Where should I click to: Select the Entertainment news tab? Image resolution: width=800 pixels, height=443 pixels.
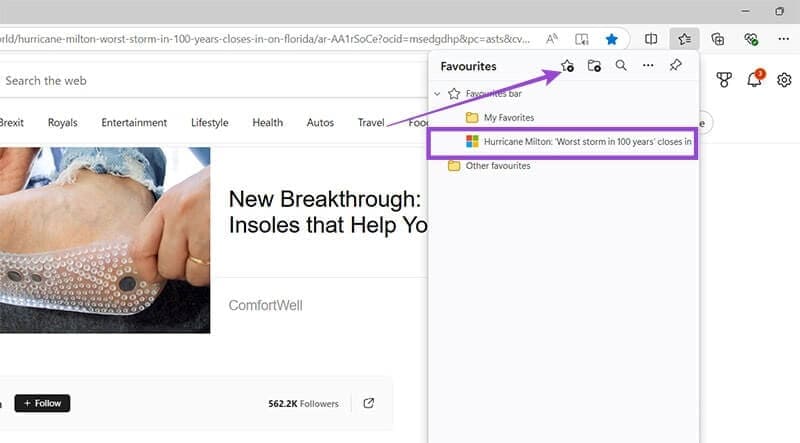pos(134,123)
